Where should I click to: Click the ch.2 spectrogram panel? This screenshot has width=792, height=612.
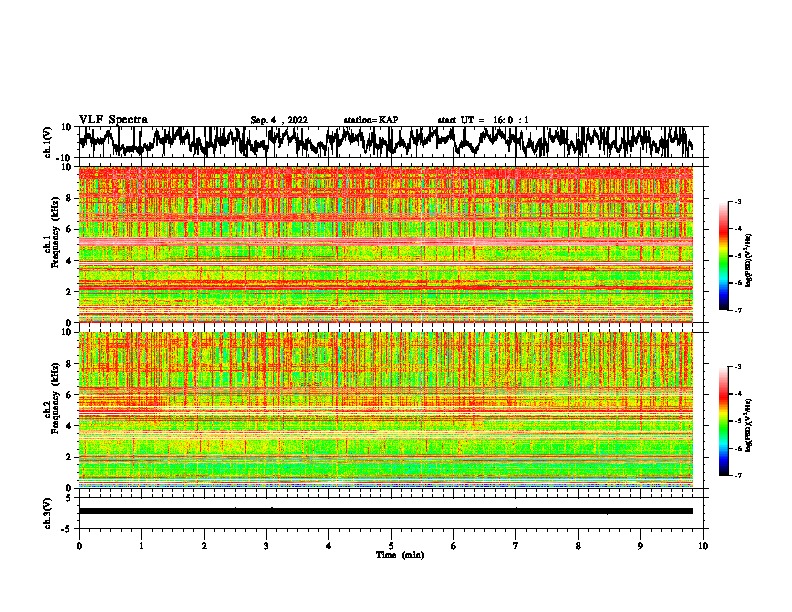tap(386, 410)
